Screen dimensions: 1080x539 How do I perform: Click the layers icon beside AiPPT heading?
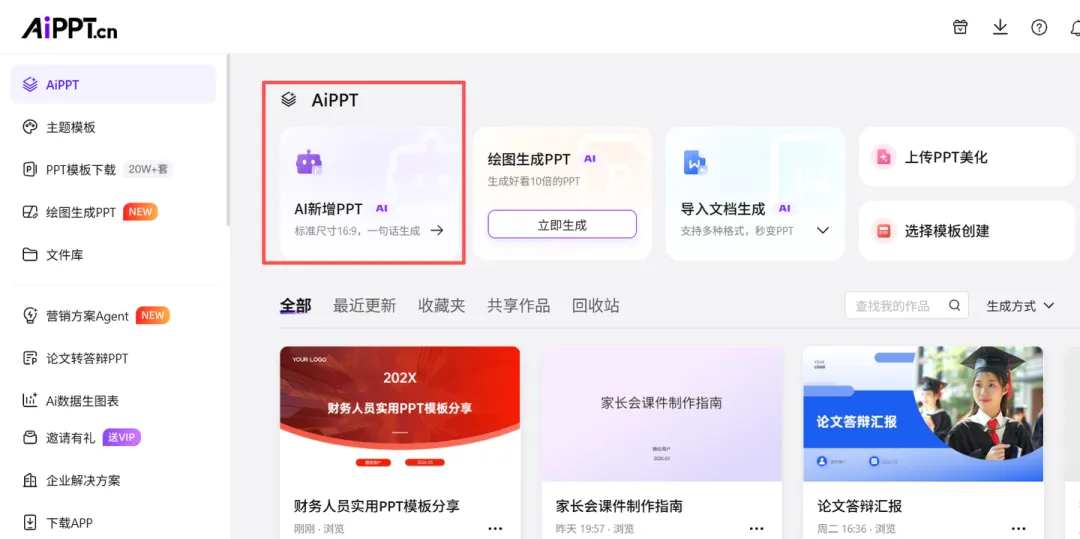pyautogui.click(x=289, y=100)
